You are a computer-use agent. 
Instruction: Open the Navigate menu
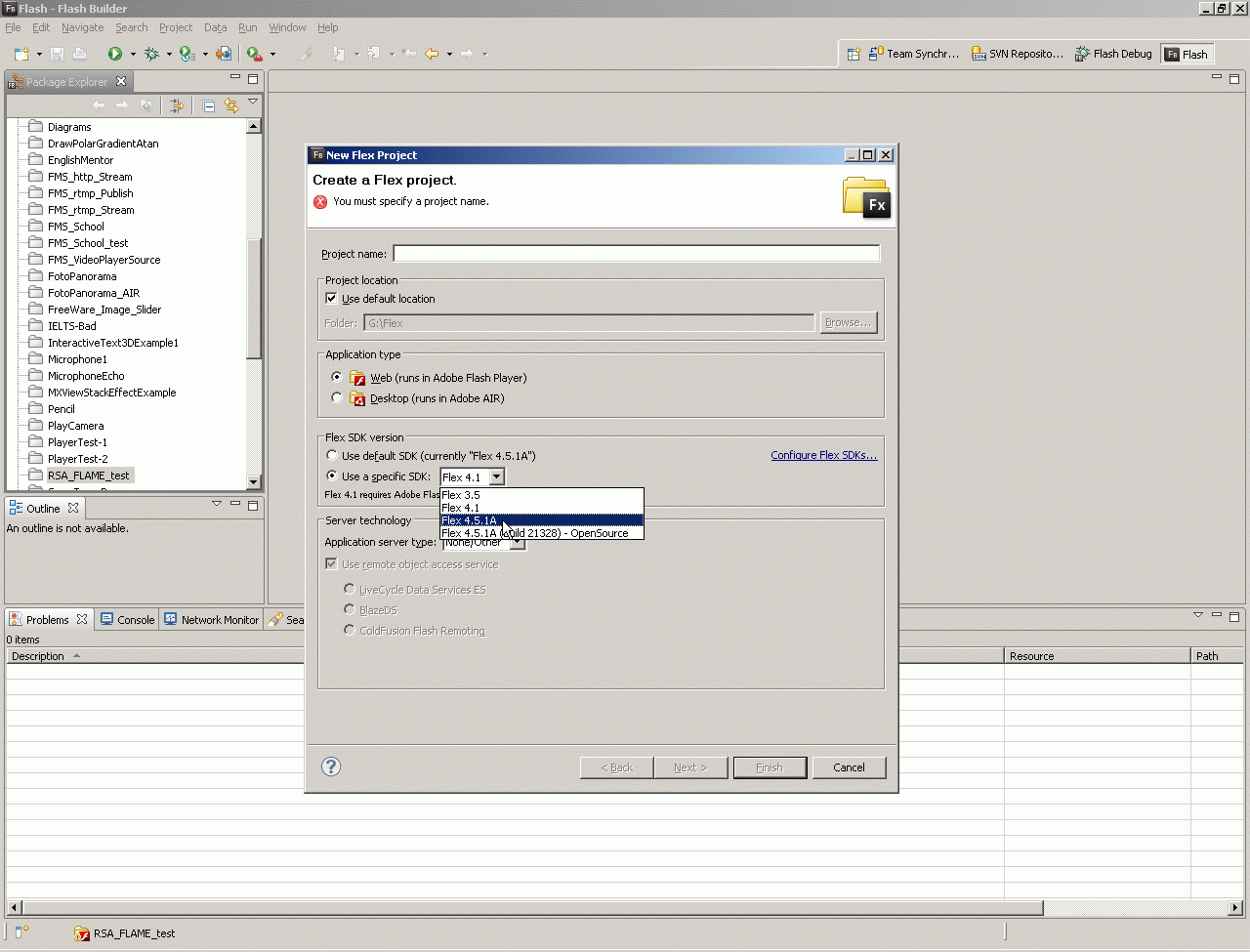[x=82, y=27]
